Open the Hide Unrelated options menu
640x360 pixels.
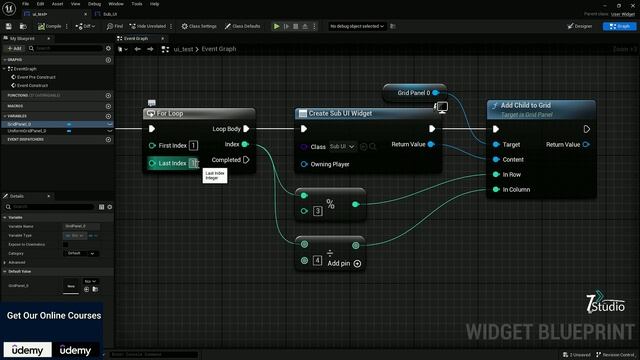pos(171,26)
